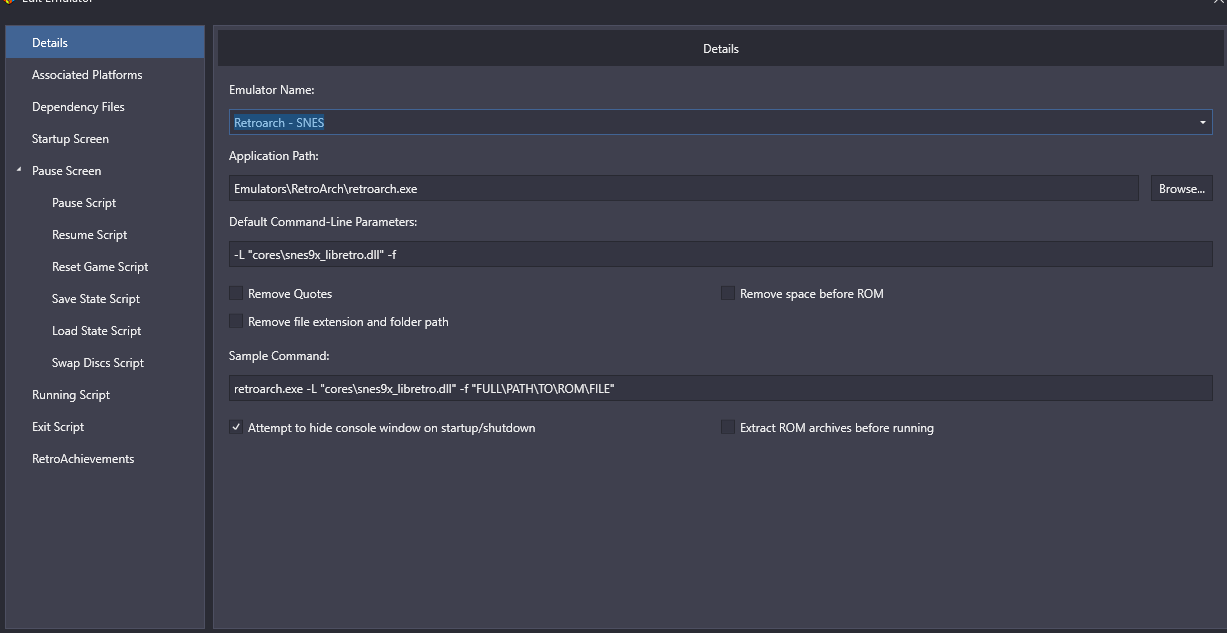1227x633 pixels.
Task: Open the Pause Script page
Action: coord(84,203)
